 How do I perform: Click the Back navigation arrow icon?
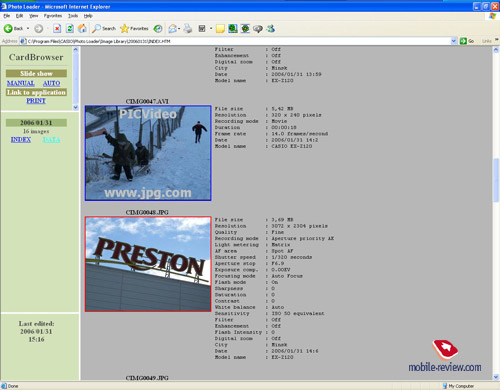[8, 29]
